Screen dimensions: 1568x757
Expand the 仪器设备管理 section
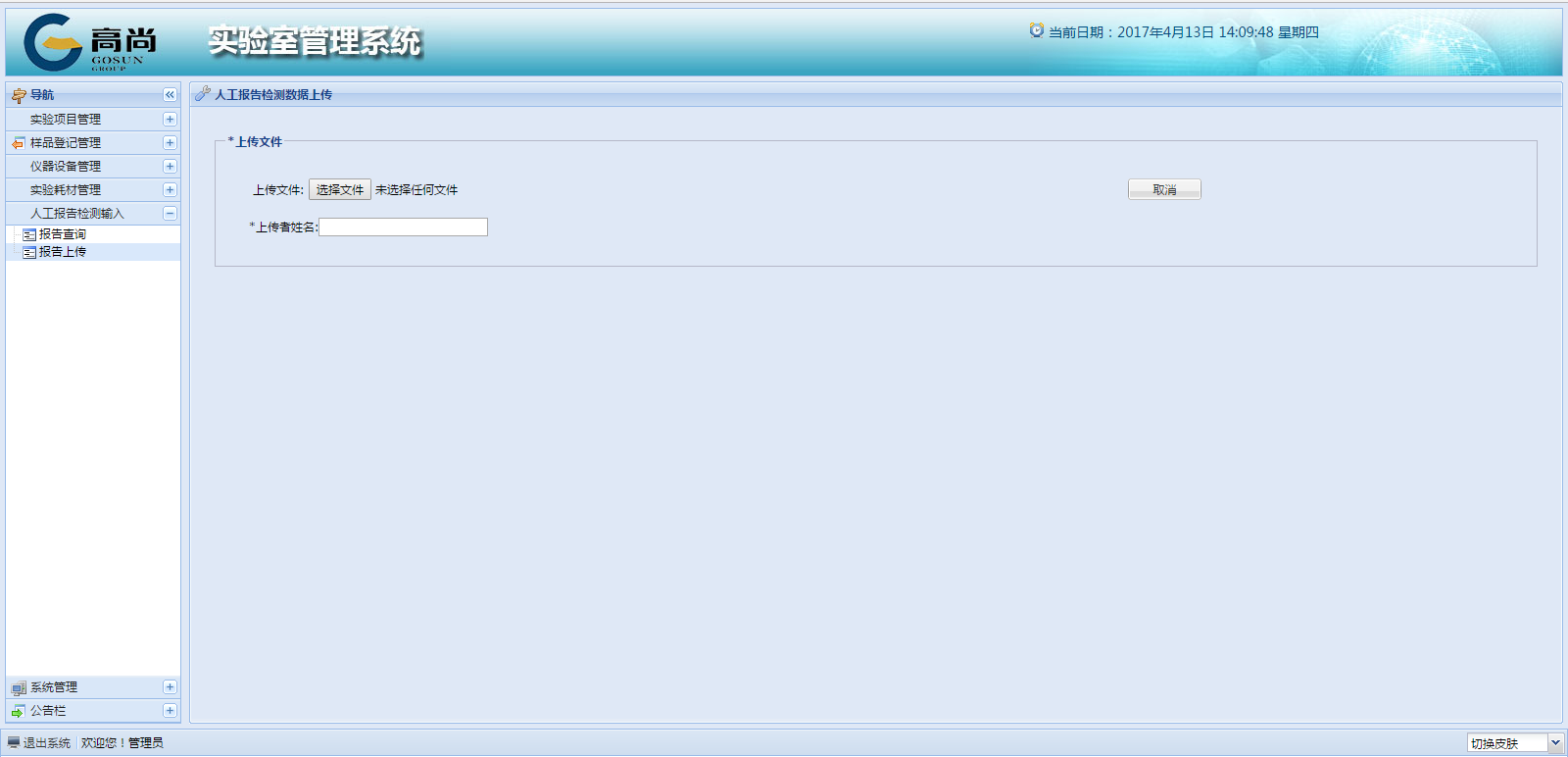(x=170, y=167)
